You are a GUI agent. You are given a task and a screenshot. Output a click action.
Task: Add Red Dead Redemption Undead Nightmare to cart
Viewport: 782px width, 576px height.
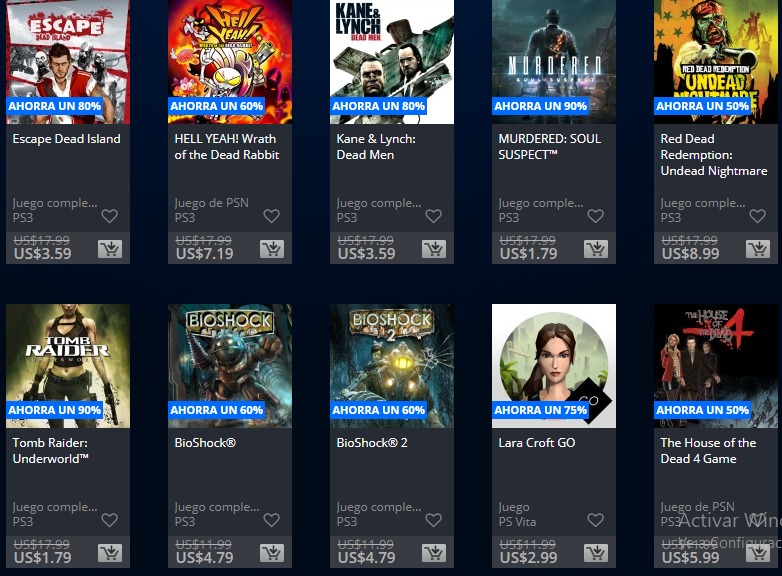click(x=758, y=248)
